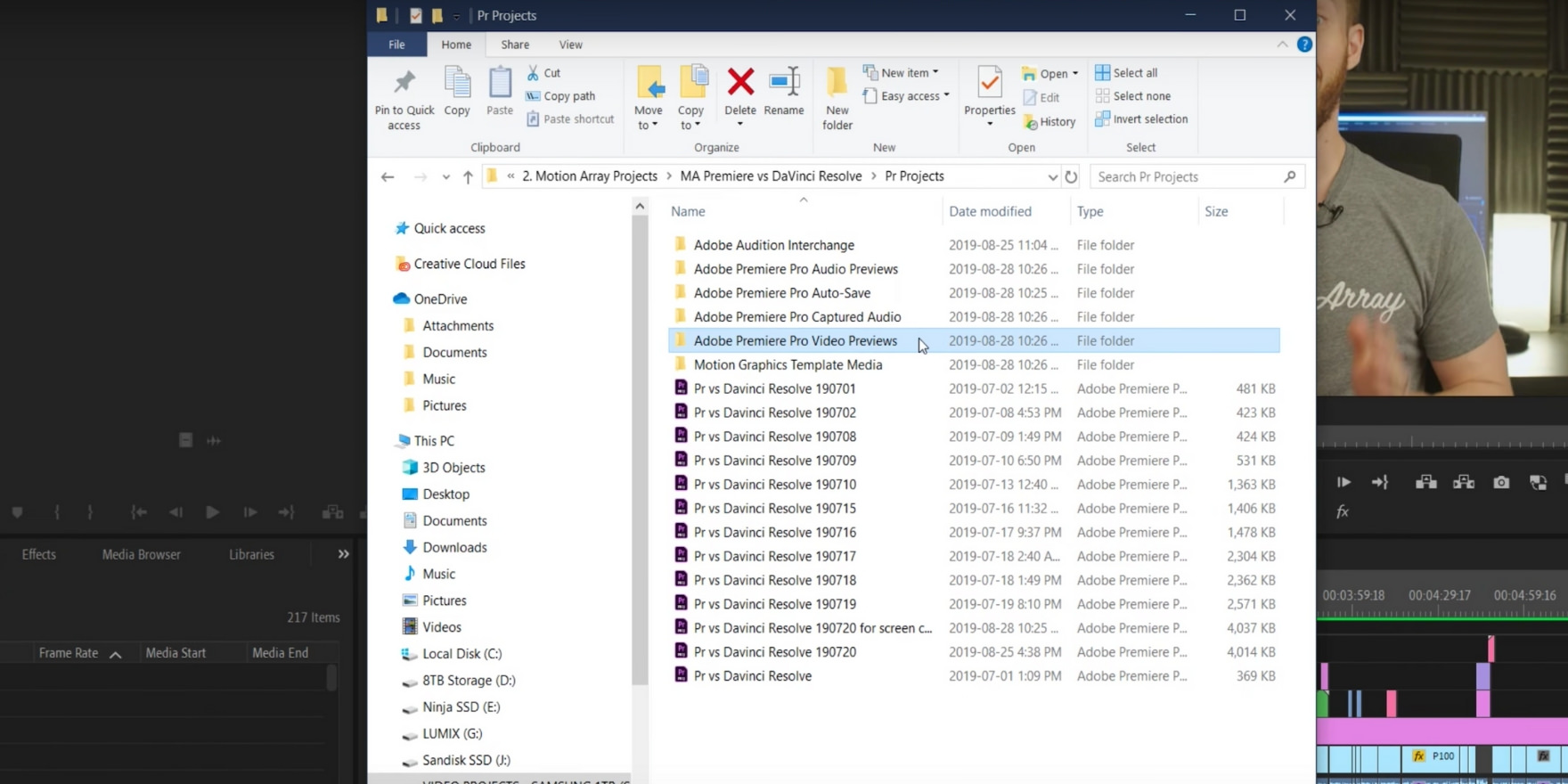Image resolution: width=1568 pixels, height=784 pixels.
Task: Switch to the View ribbon tab
Action: coord(570,45)
